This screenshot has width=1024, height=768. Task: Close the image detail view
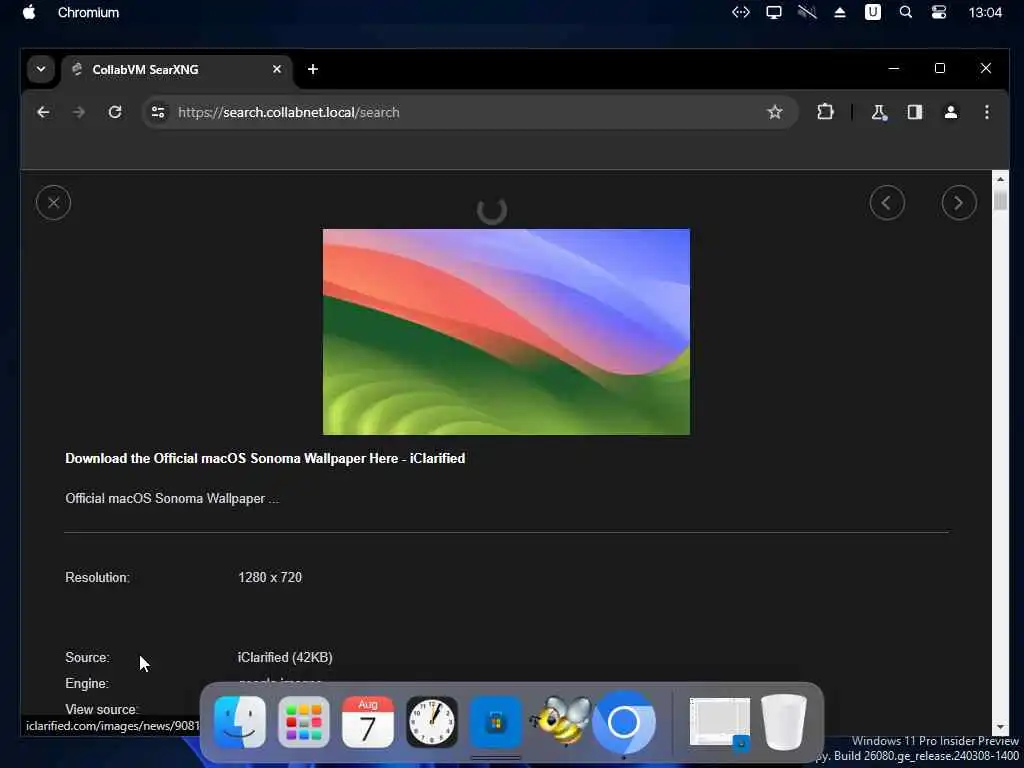(54, 202)
